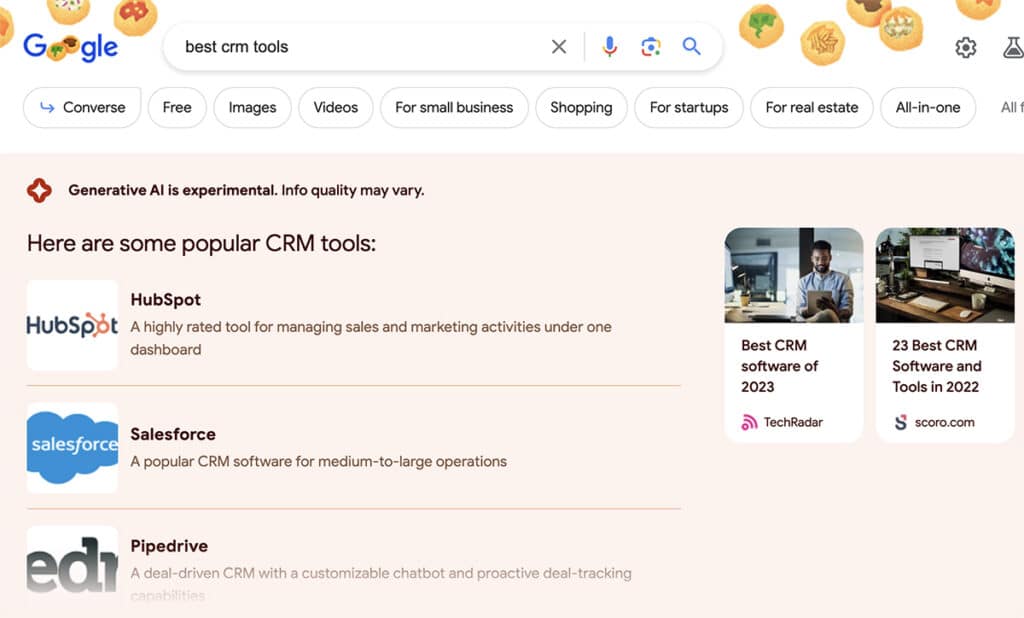The image size is (1024, 618).
Task: Switch to Shopping results
Action: [x=581, y=107]
